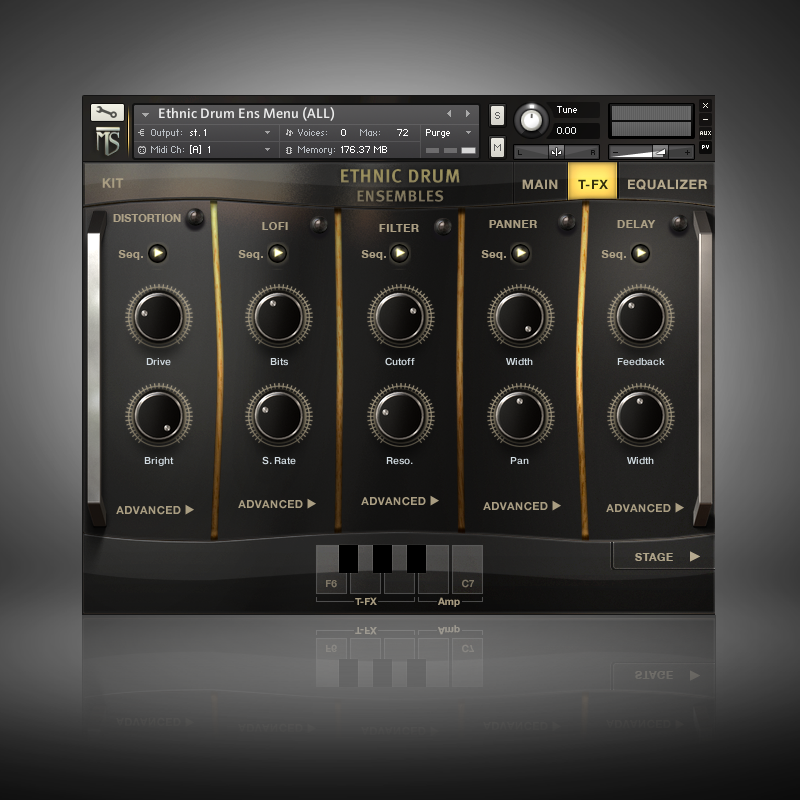
Task: Select the T-FX tab
Action: [593, 182]
